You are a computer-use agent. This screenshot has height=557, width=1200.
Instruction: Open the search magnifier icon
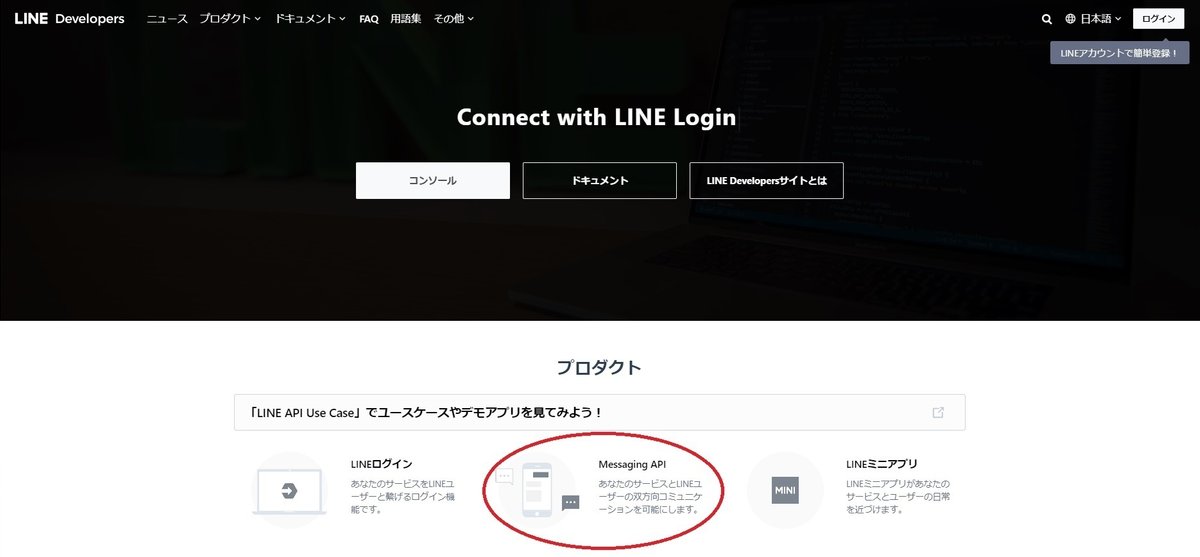click(1047, 19)
